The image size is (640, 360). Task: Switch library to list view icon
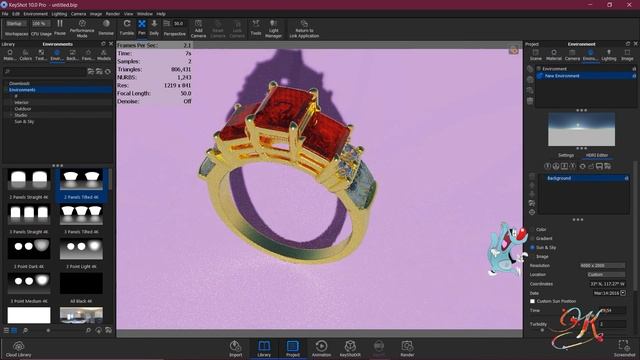(7, 330)
